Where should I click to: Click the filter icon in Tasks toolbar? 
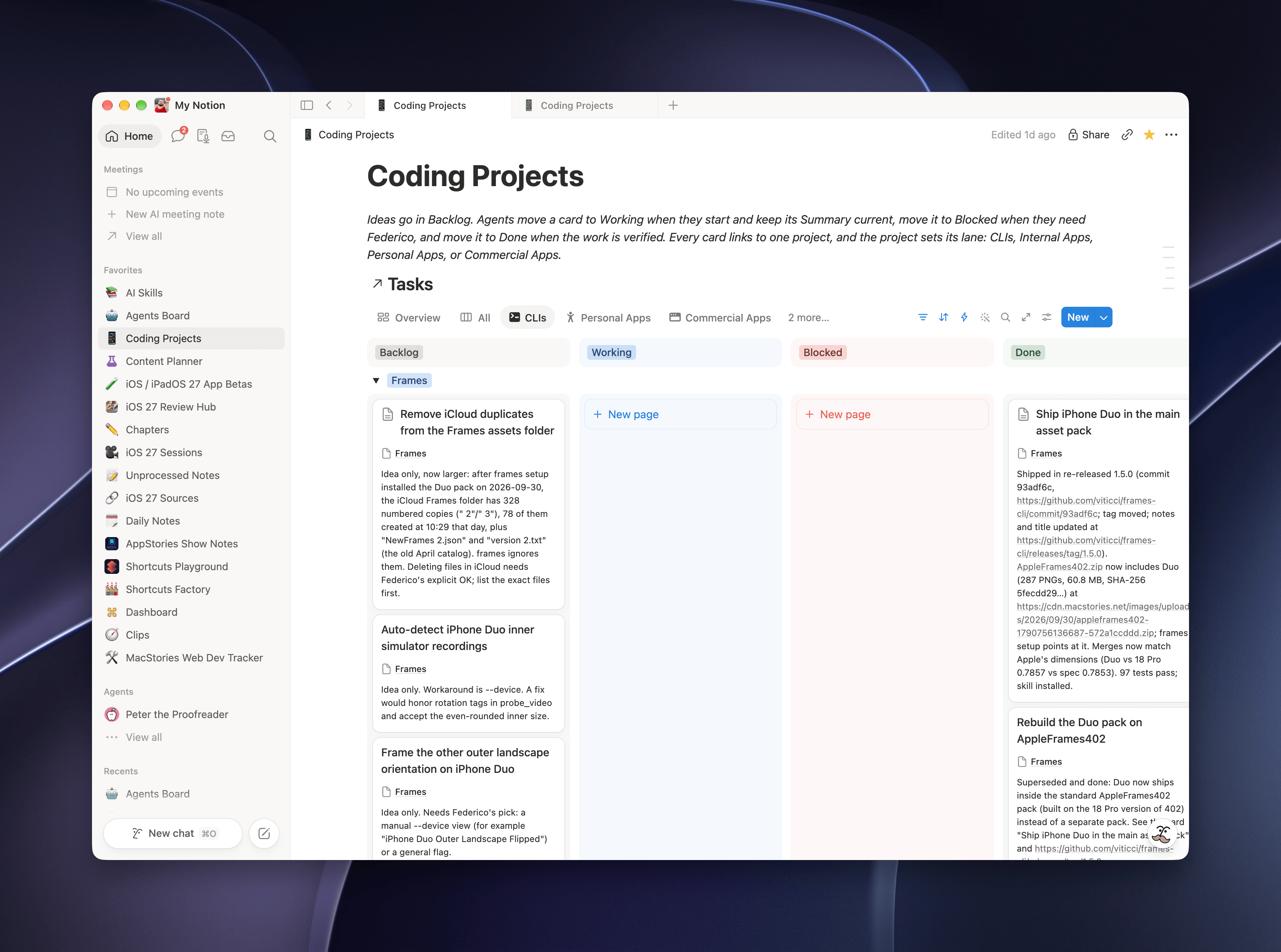(923, 317)
